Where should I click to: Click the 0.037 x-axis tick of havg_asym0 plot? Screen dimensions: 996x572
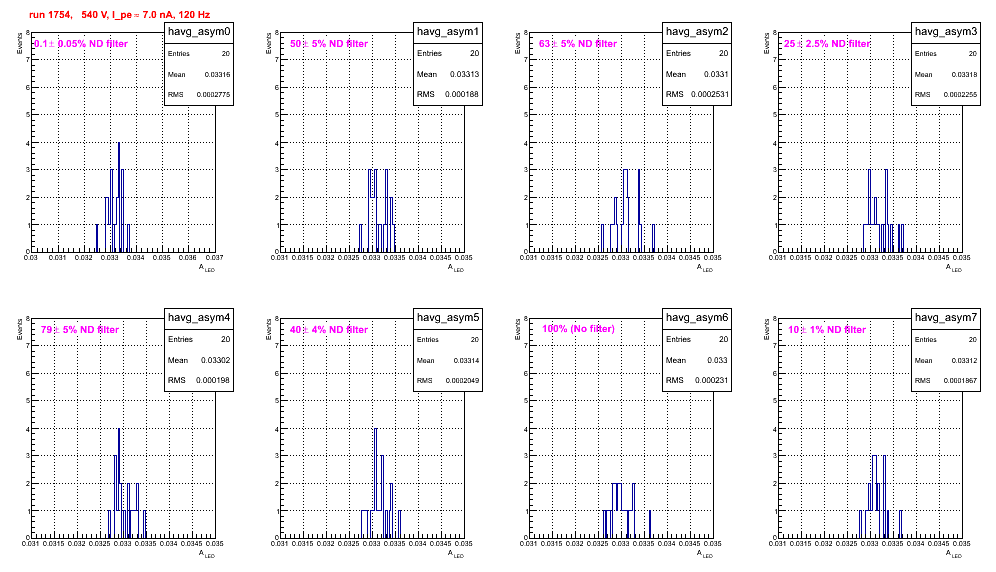point(214,258)
